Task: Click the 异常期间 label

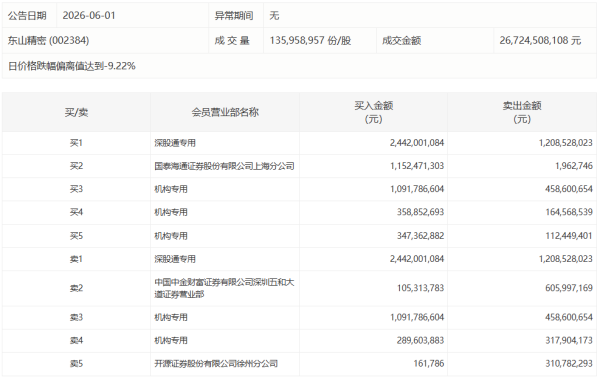Action: (x=234, y=16)
